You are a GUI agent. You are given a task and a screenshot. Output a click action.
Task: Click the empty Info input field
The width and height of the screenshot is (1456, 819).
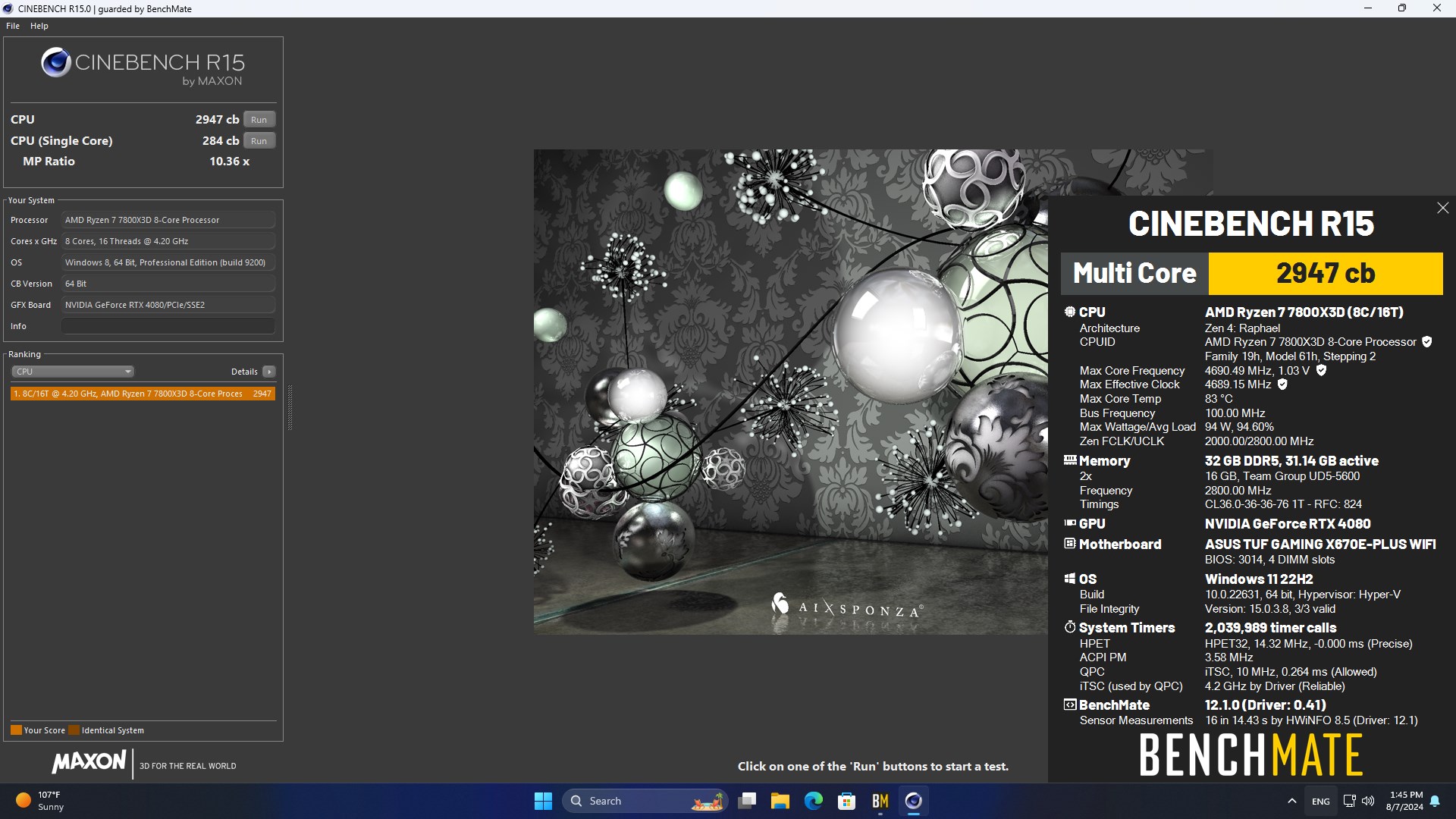pos(168,326)
